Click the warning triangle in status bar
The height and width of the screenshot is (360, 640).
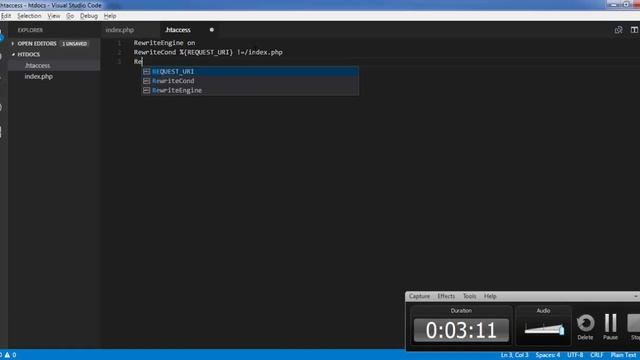click(x=7, y=355)
